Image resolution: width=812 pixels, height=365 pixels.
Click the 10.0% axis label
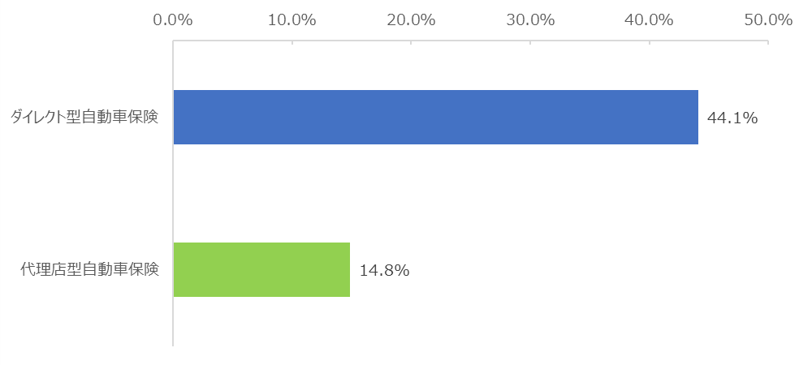point(292,20)
